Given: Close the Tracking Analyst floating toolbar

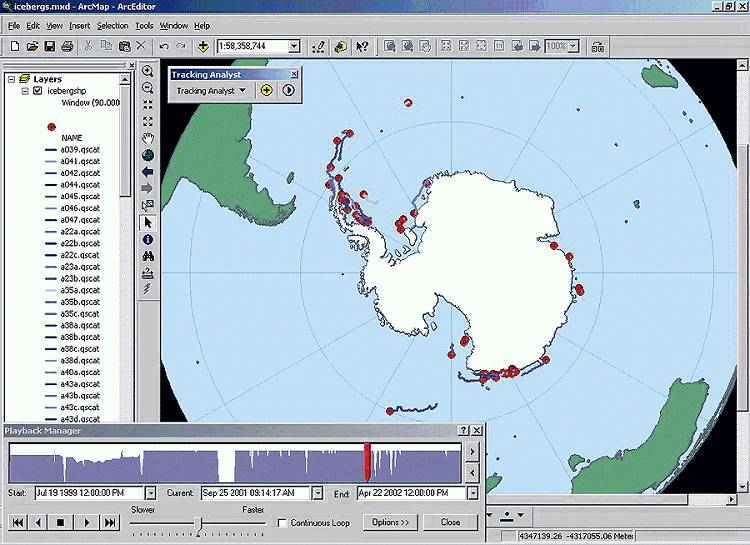Looking at the screenshot, I should [x=294, y=74].
